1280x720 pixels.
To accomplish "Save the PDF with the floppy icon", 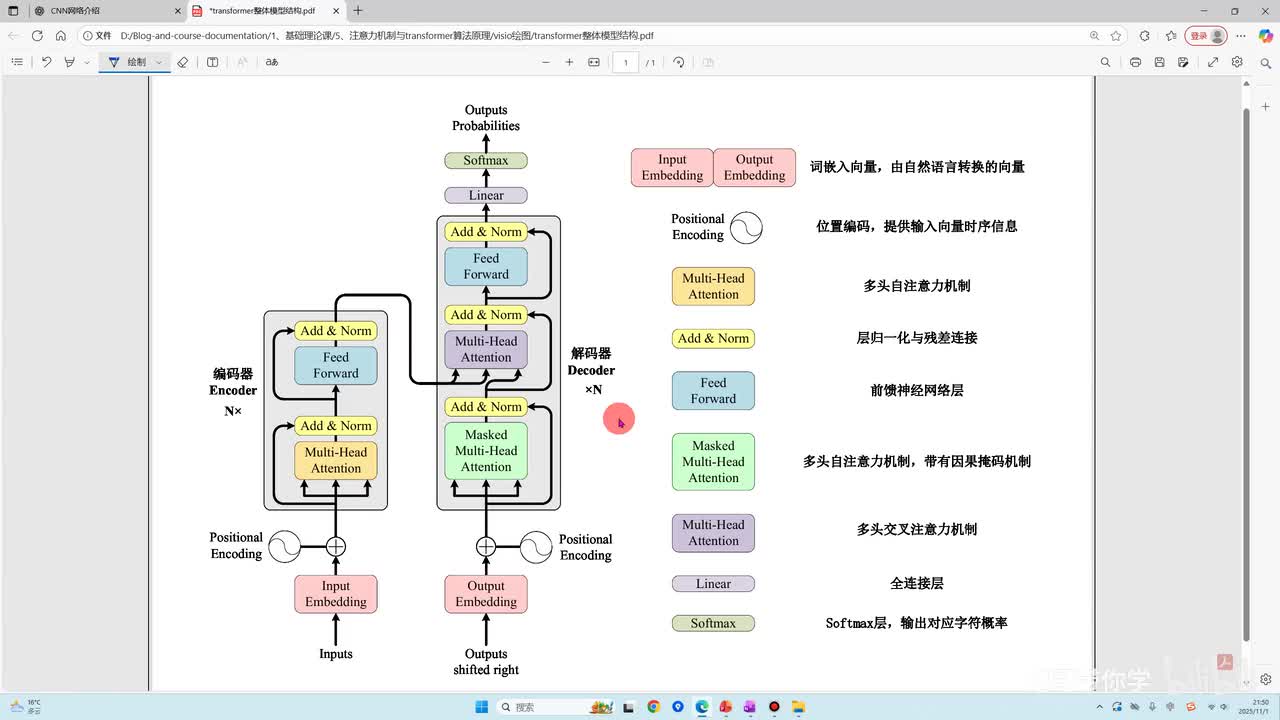I will pyautogui.click(x=1159, y=62).
